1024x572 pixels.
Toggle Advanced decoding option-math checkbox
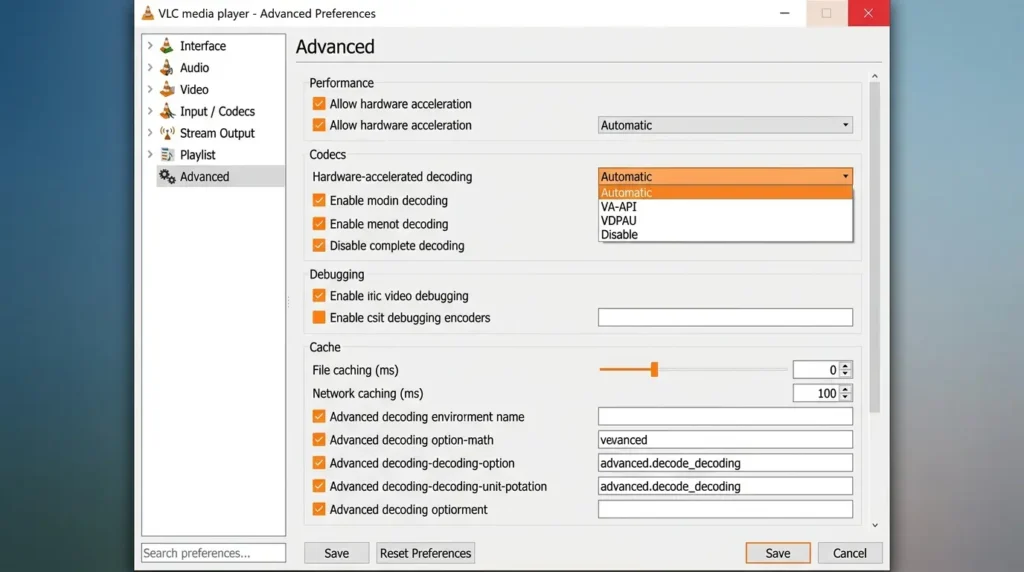pyautogui.click(x=319, y=439)
